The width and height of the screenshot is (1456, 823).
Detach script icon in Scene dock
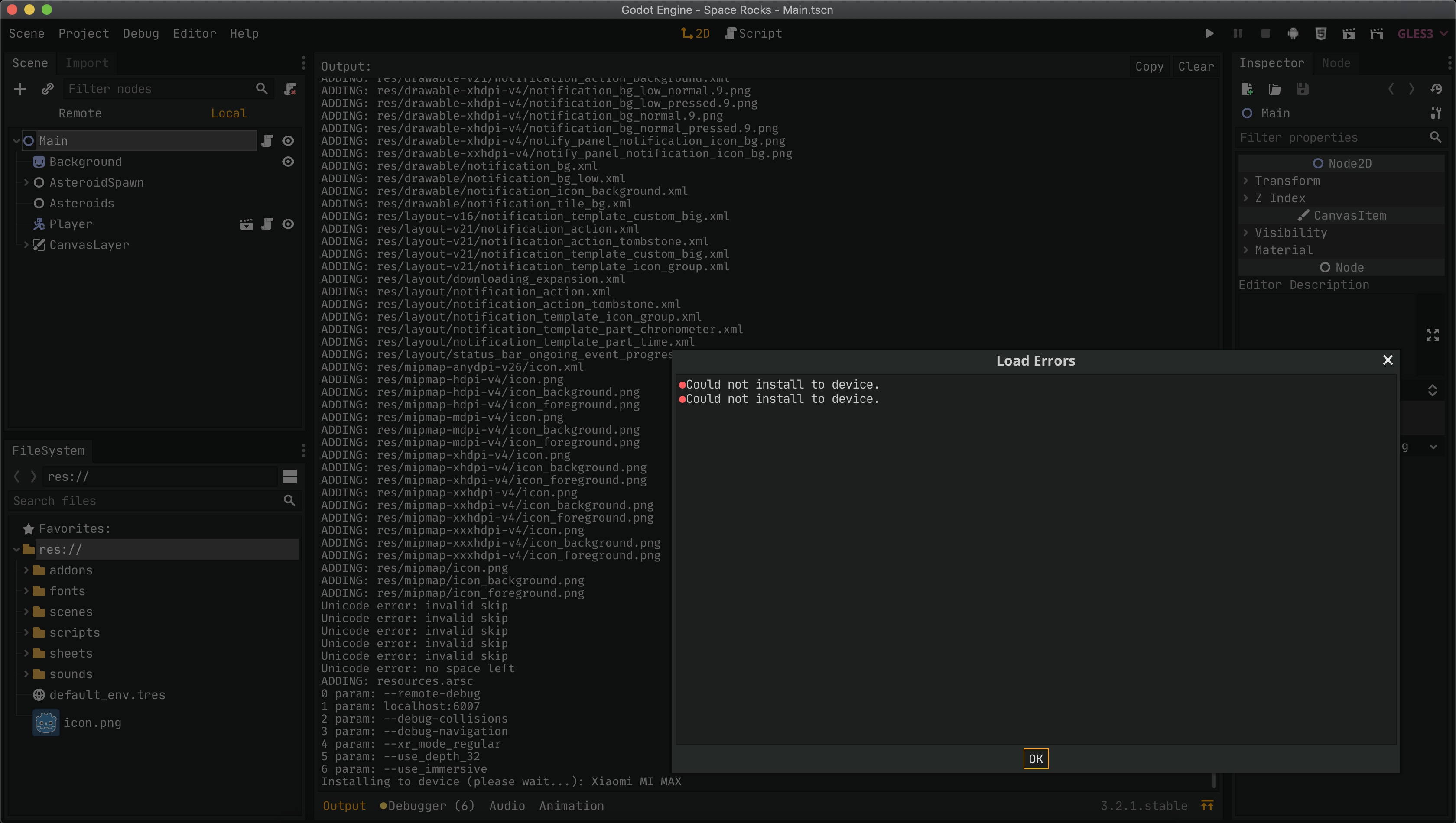[x=290, y=89]
